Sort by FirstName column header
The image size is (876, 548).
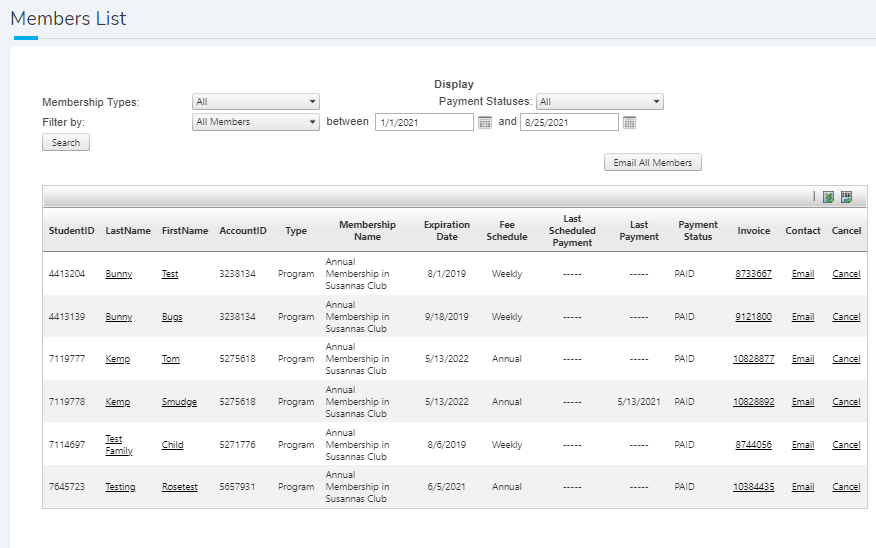click(x=185, y=231)
